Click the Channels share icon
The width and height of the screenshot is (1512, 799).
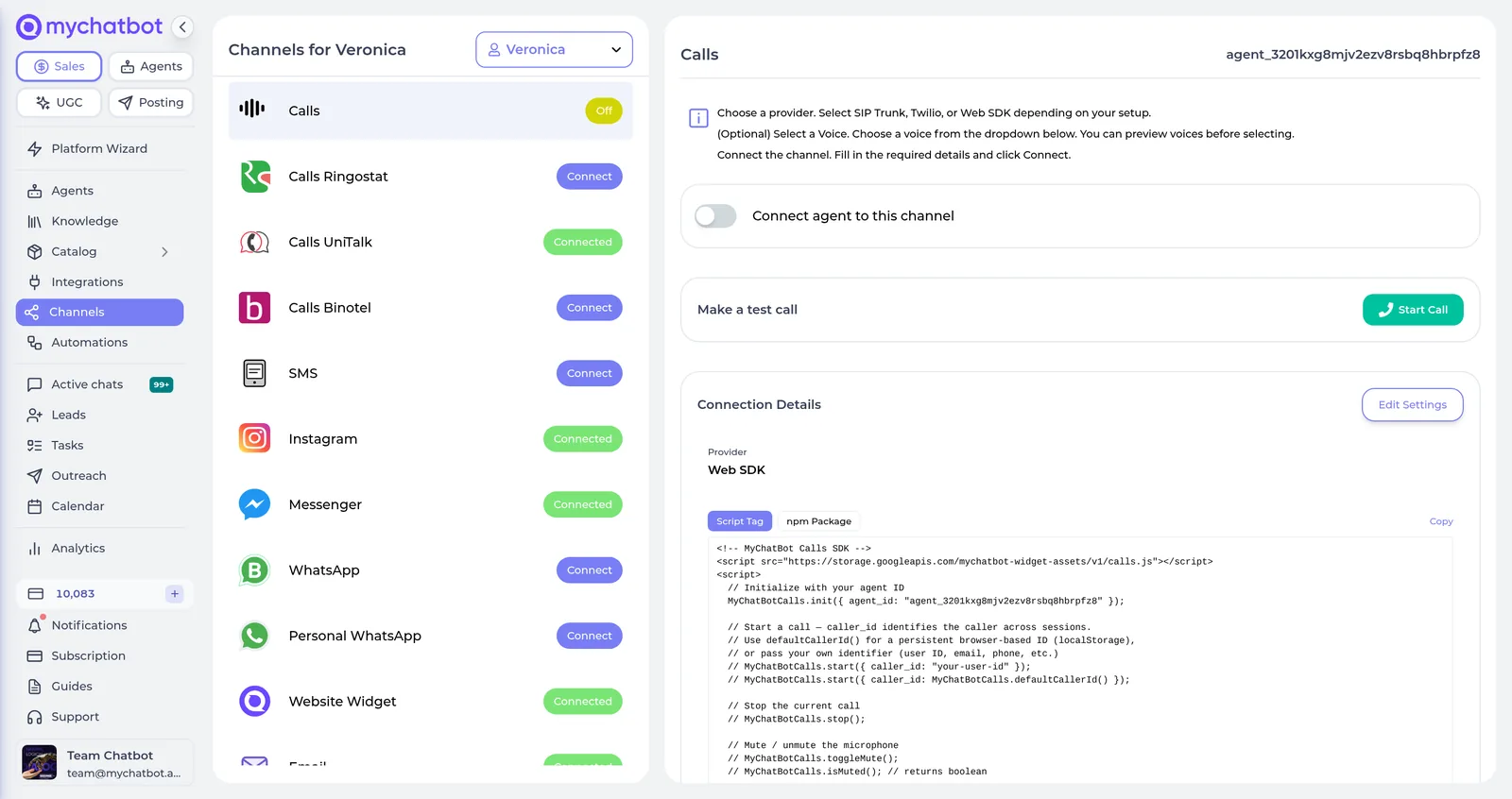32,312
